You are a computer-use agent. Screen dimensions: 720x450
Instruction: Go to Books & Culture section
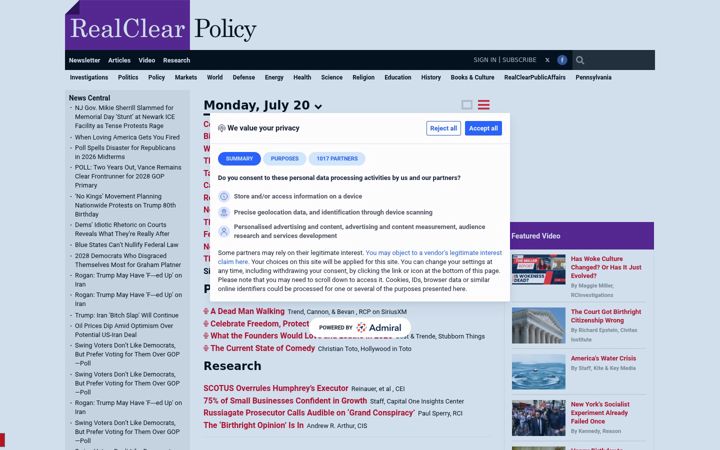(x=472, y=78)
